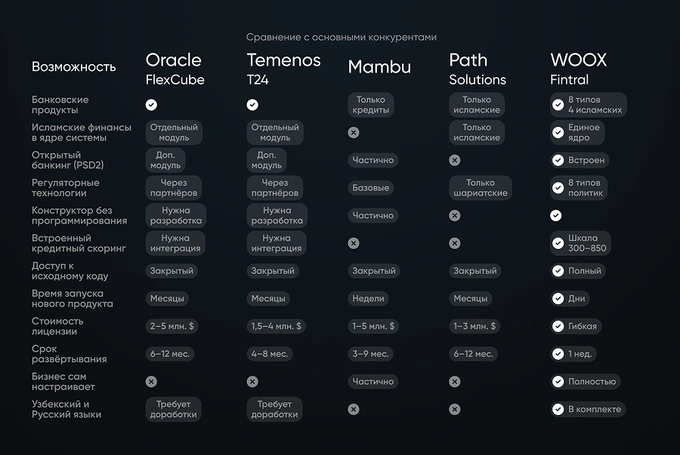Click WOOX's checkmark in Конструктор без программирования row
Screen dimensions: 680x455
(556, 215)
